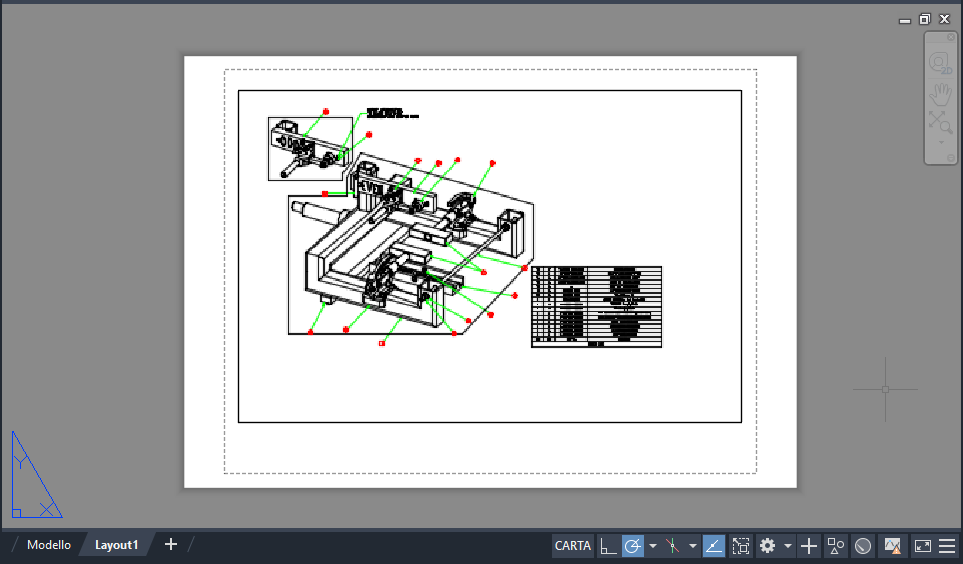This screenshot has width=963, height=564.
Task: Select the parts list table in layout
Action: [596, 307]
